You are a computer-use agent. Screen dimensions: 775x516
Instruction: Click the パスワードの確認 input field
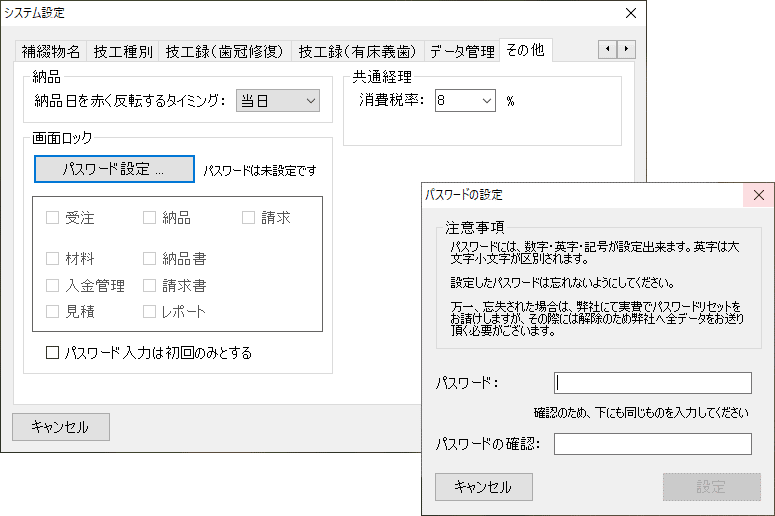point(652,444)
